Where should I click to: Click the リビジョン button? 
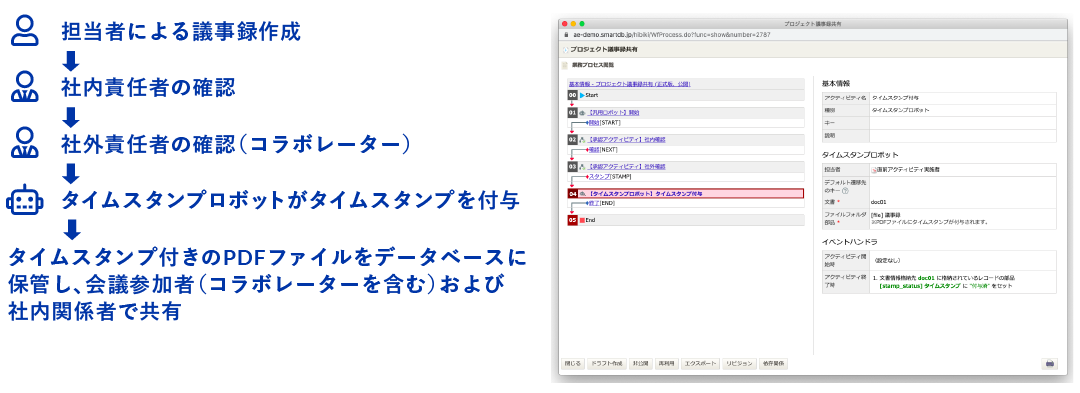point(739,363)
